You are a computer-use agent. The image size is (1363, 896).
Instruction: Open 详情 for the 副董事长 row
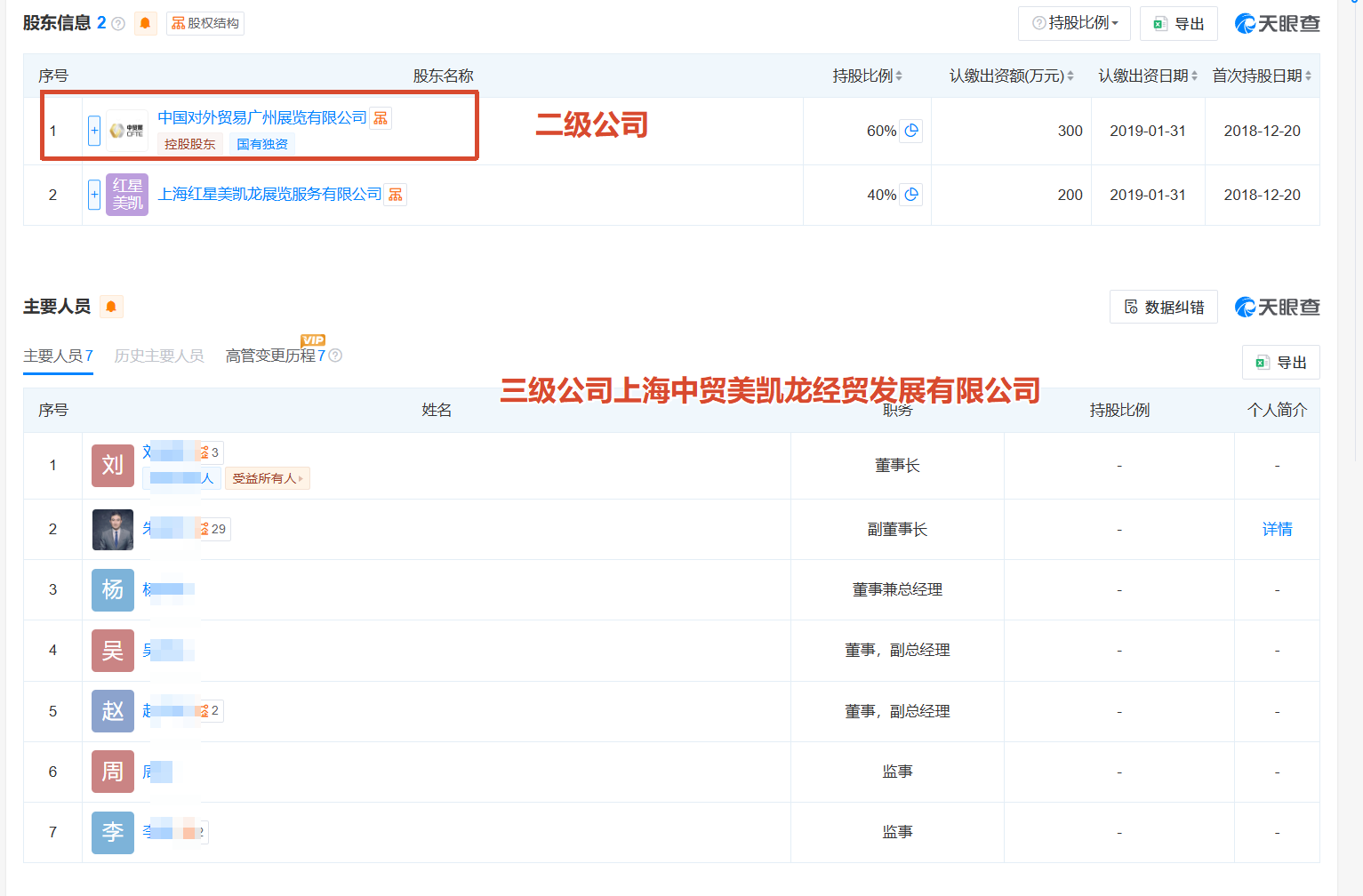pos(1278,529)
